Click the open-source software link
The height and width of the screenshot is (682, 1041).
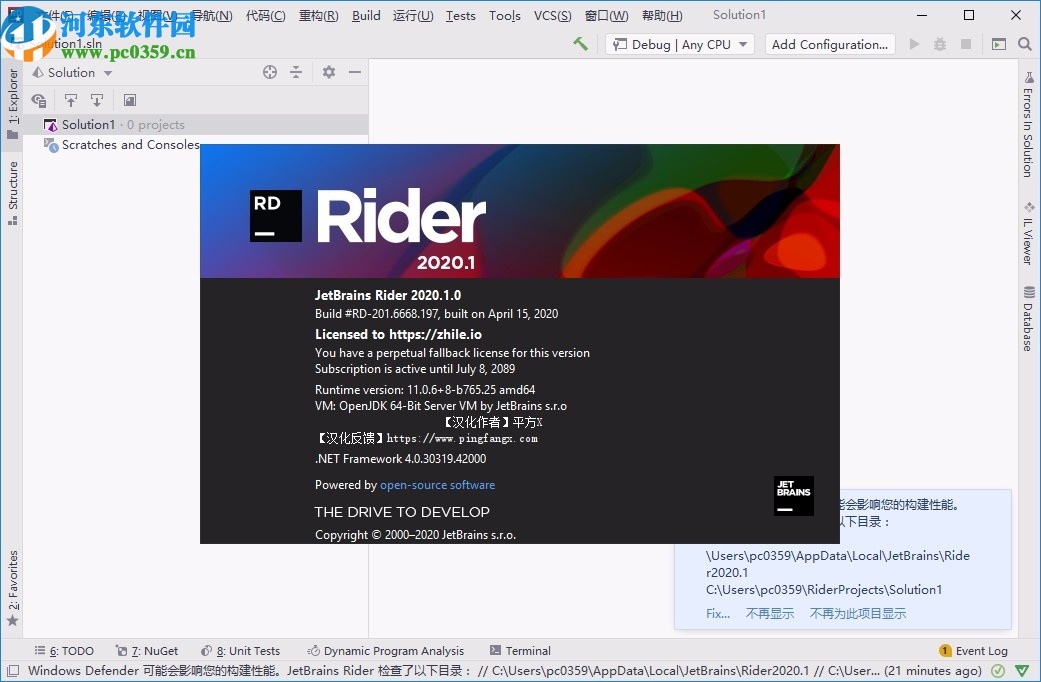437,485
